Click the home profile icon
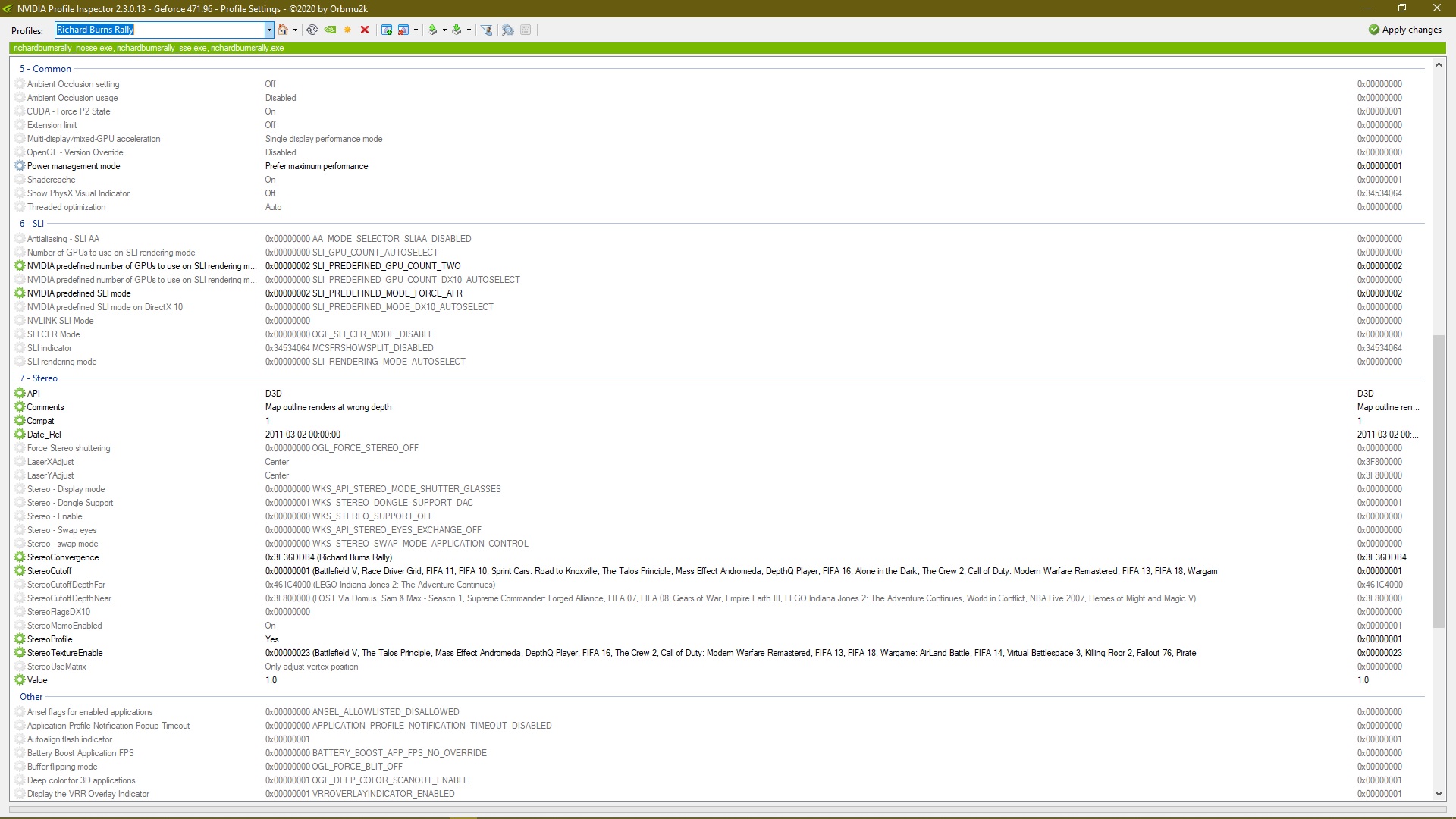Screen dimensions: 1456x819 click(283, 30)
